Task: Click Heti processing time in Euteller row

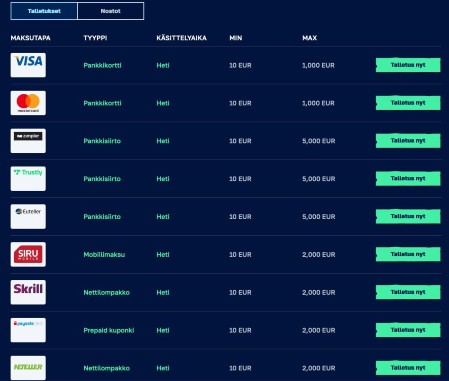Action: click(x=163, y=217)
